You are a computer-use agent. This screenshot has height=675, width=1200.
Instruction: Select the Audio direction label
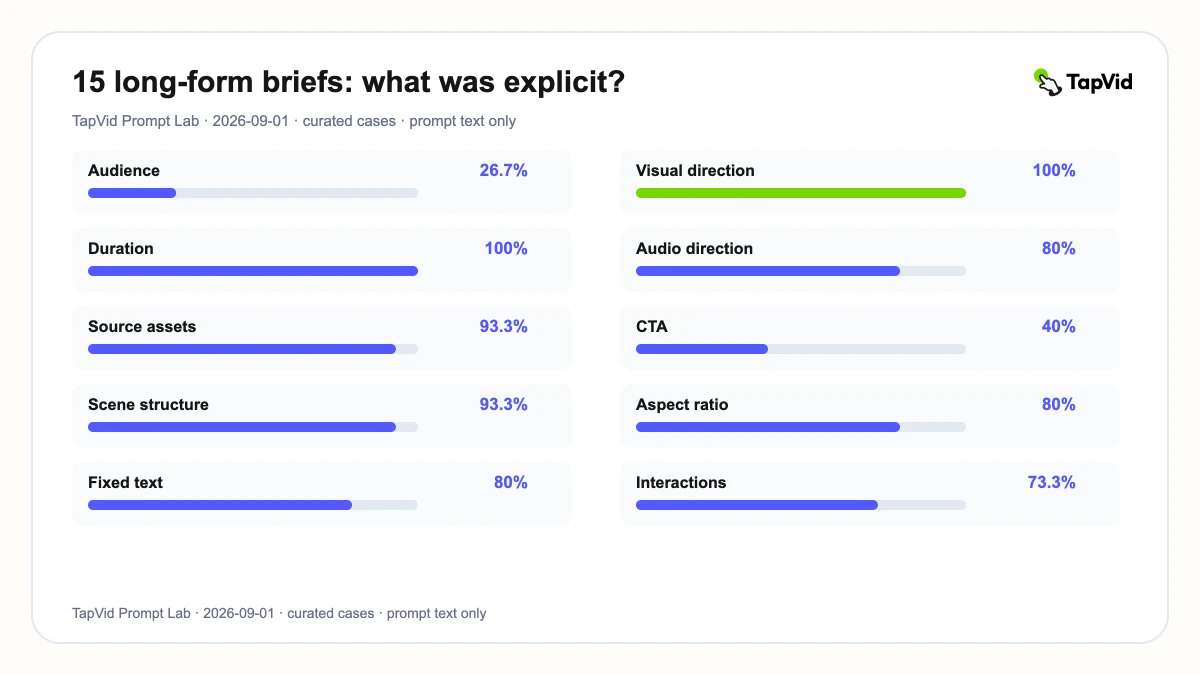click(695, 248)
